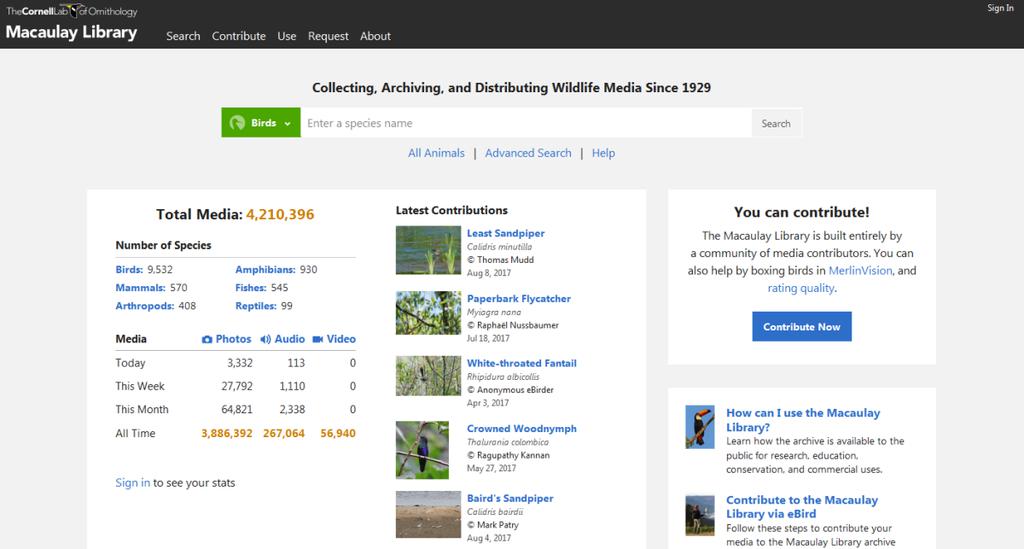1024x549 pixels.
Task: Follow the MerlinVision link
Action: (x=861, y=270)
